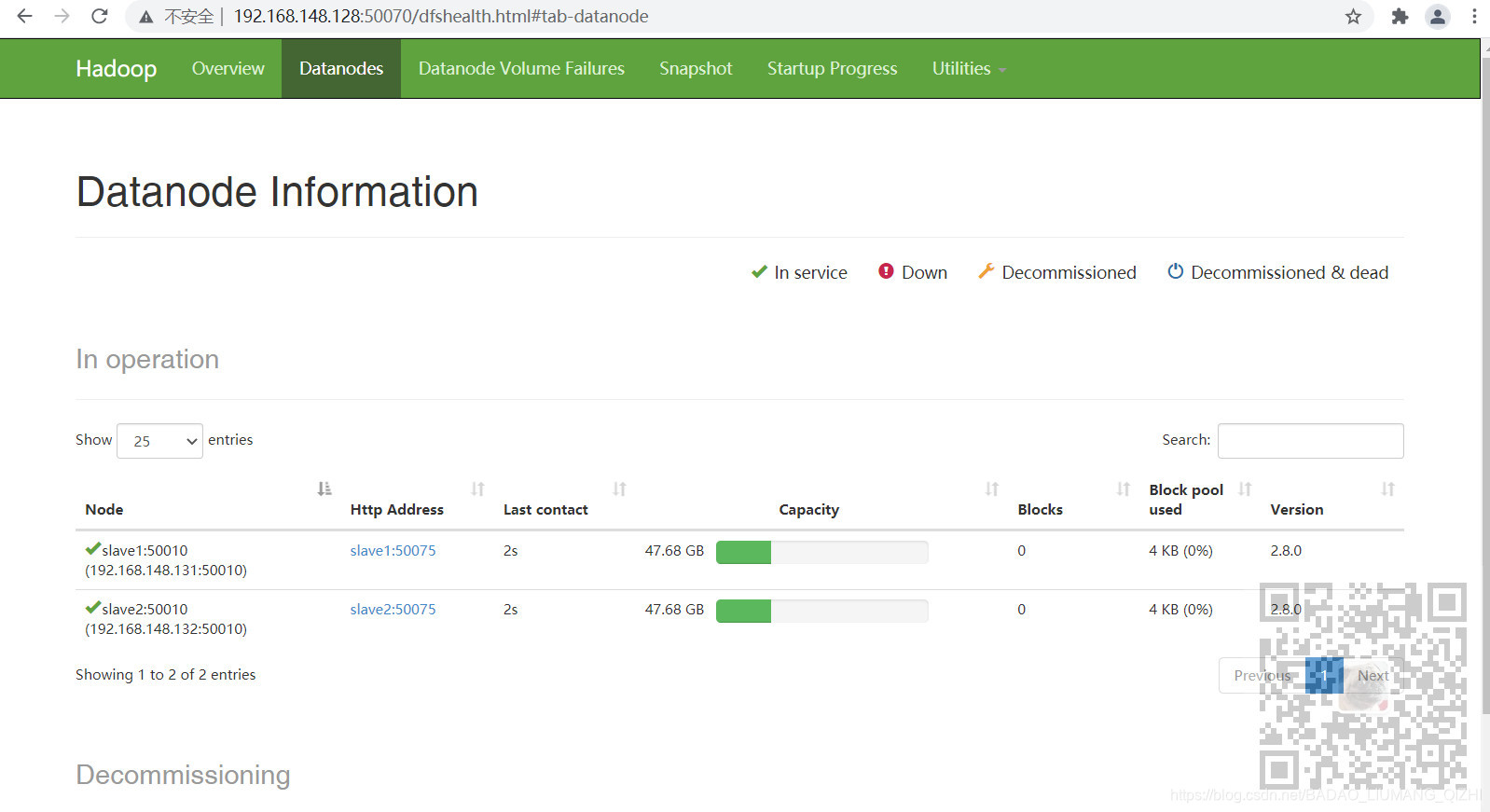Select the 192.168.148.131:50010 address text
The image size is (1490, 812).
[166, 570]
